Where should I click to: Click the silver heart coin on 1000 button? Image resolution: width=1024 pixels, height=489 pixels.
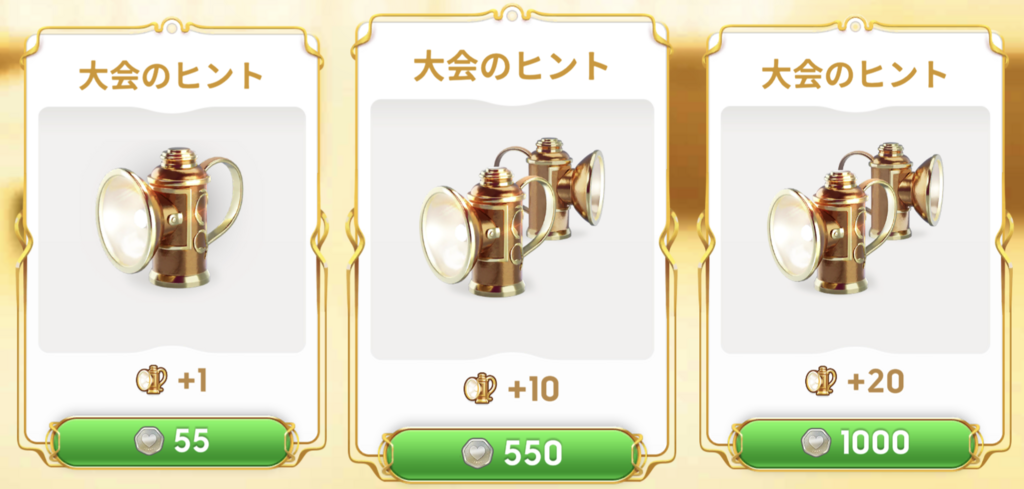(x=816, y=443)
